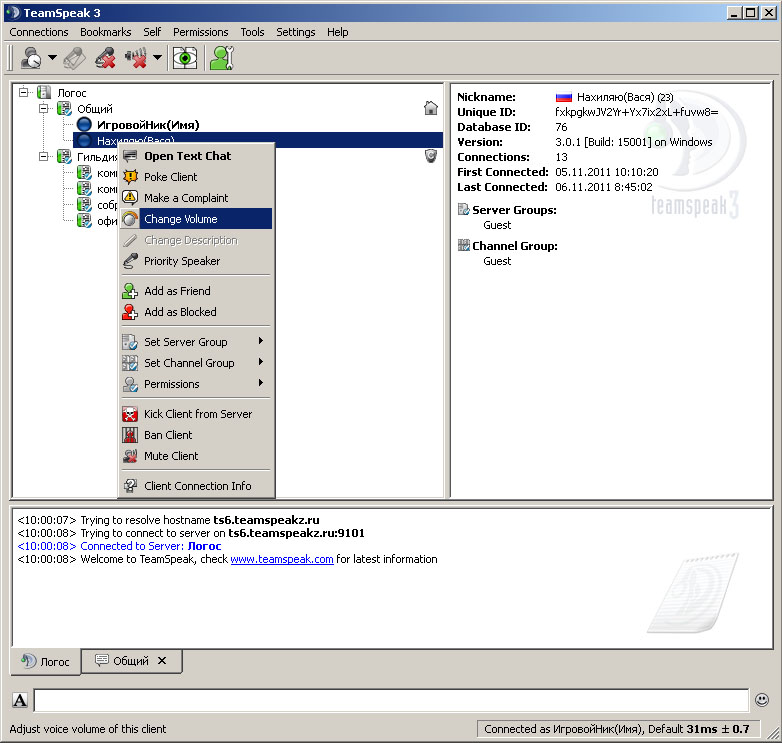Viewport: 782px width, 743px height.
Task: Open the Tools menu
Action: coord(252,32)
